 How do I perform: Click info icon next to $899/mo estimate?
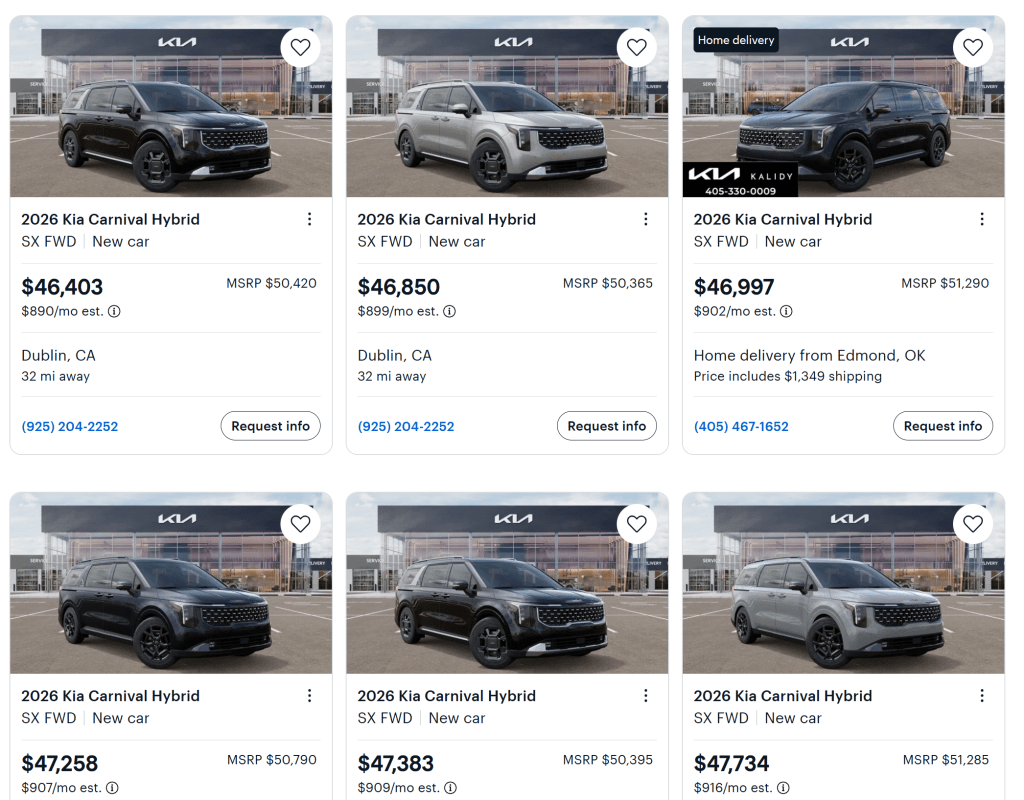449,311
